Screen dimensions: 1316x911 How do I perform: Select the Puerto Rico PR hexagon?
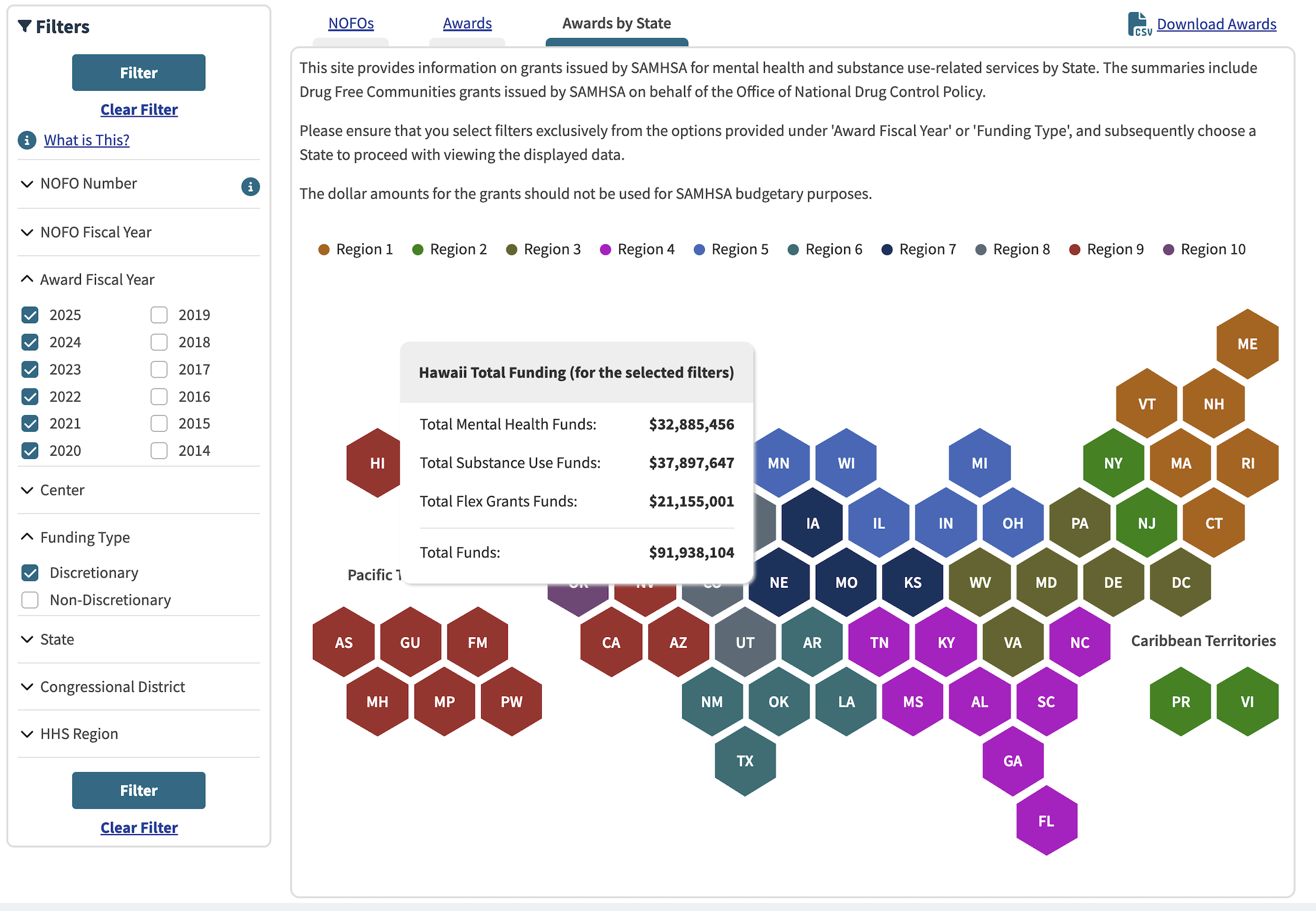coord(1180,702)
